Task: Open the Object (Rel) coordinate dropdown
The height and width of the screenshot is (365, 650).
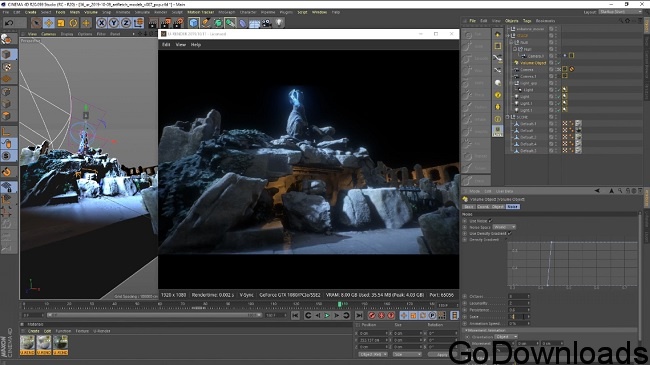Action: click(373, 354)
